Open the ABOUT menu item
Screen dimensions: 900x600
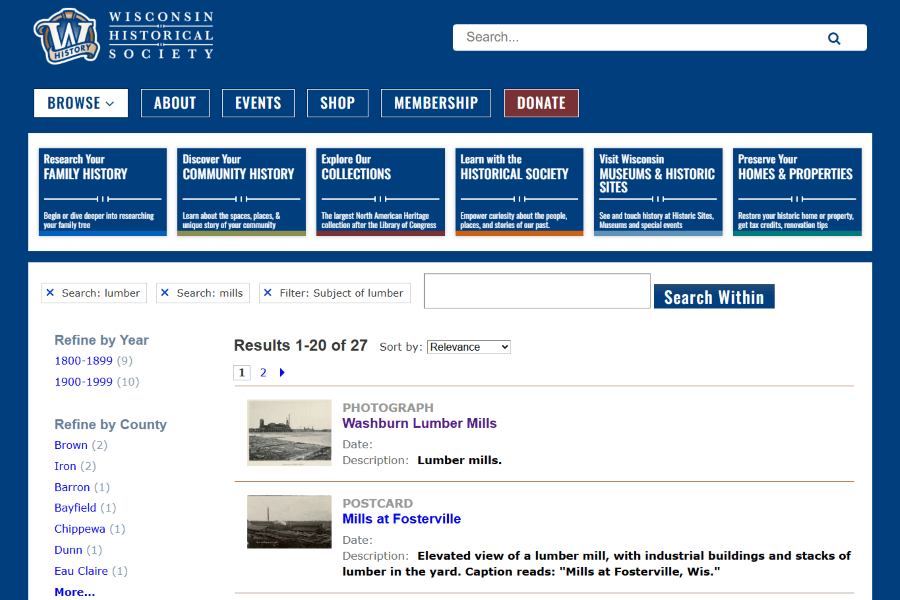pos(175,103)
